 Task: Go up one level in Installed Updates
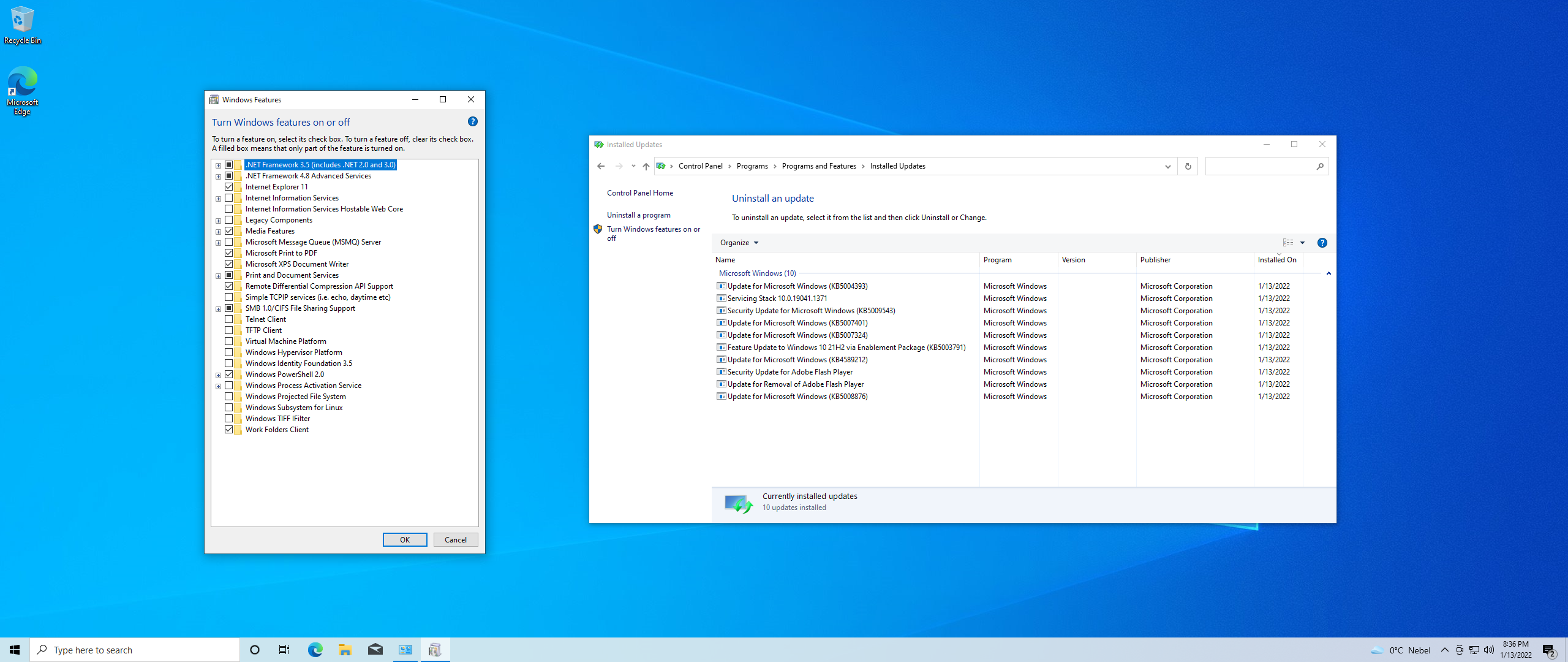pyautogui.click(x=646, y=166)
